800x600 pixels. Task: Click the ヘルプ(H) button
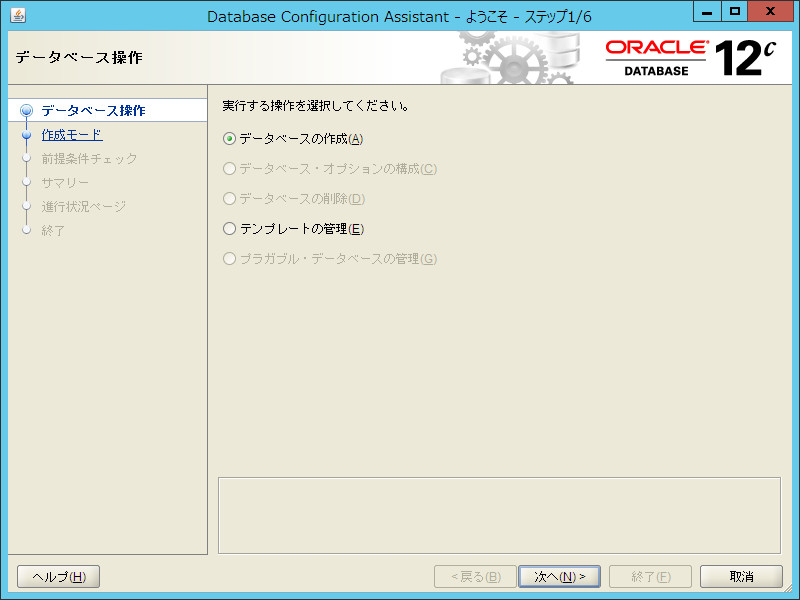coord(57,576)
